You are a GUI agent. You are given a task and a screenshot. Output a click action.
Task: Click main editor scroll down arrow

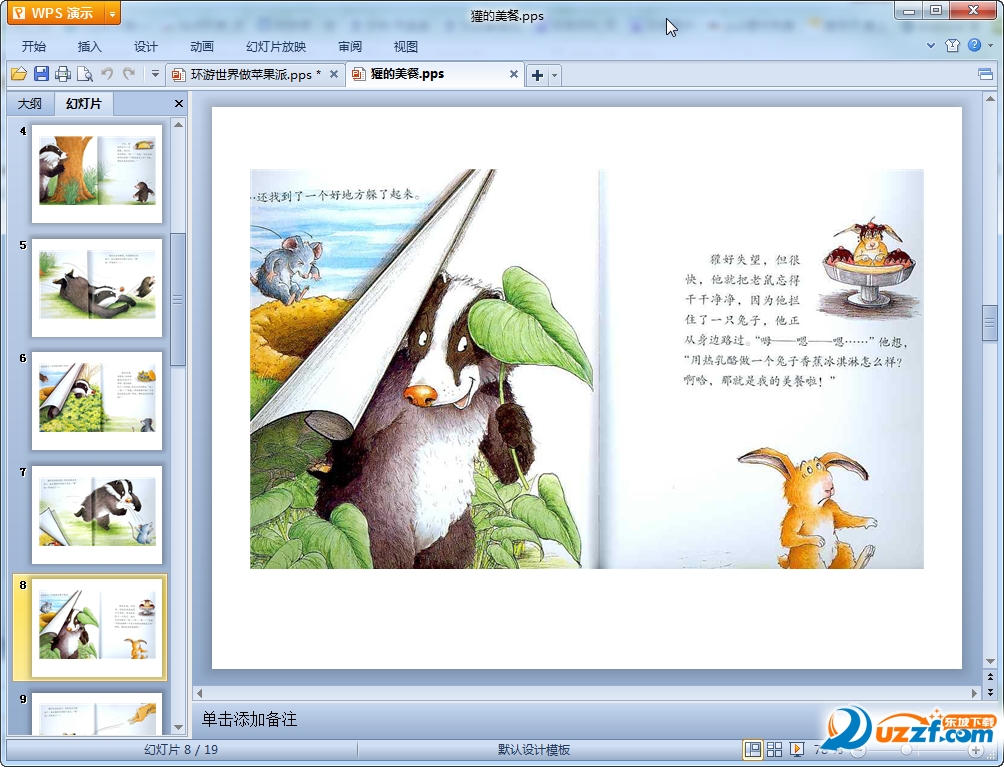coord(990,661)
